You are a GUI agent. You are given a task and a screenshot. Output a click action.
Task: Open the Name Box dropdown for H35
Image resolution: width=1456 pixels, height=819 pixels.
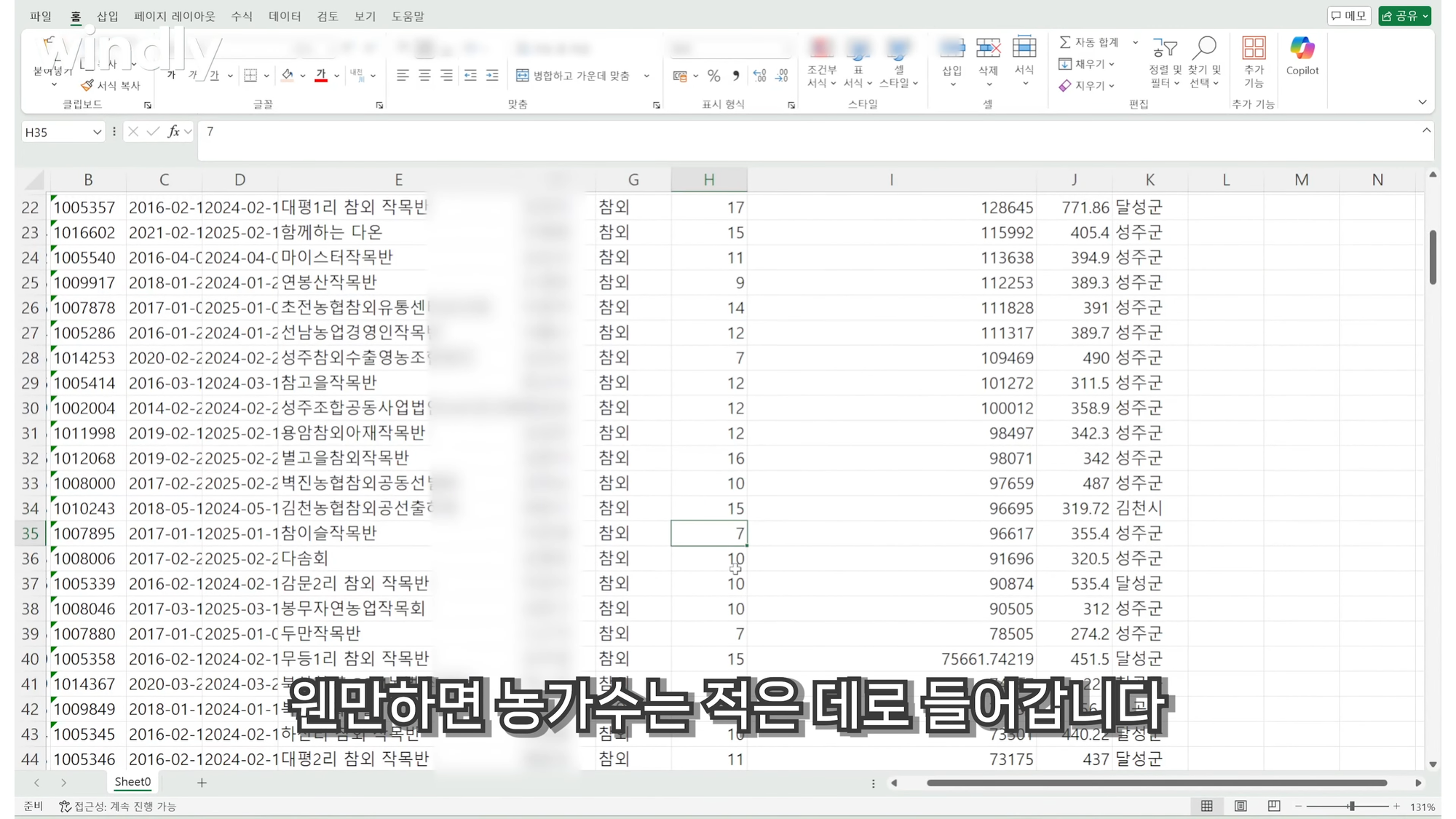click(x=97, y=132)
